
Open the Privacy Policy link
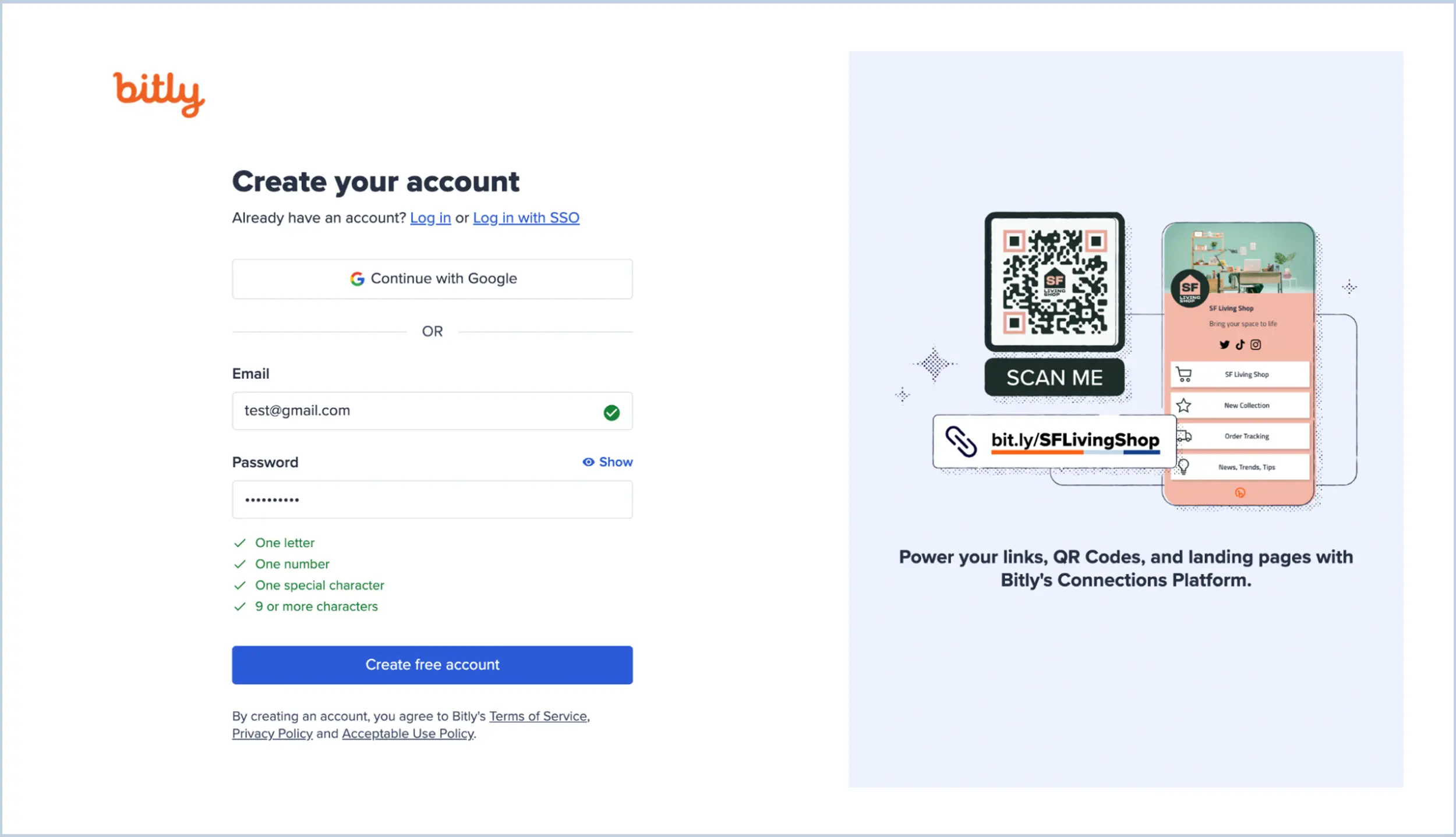(x=272, y=733)
